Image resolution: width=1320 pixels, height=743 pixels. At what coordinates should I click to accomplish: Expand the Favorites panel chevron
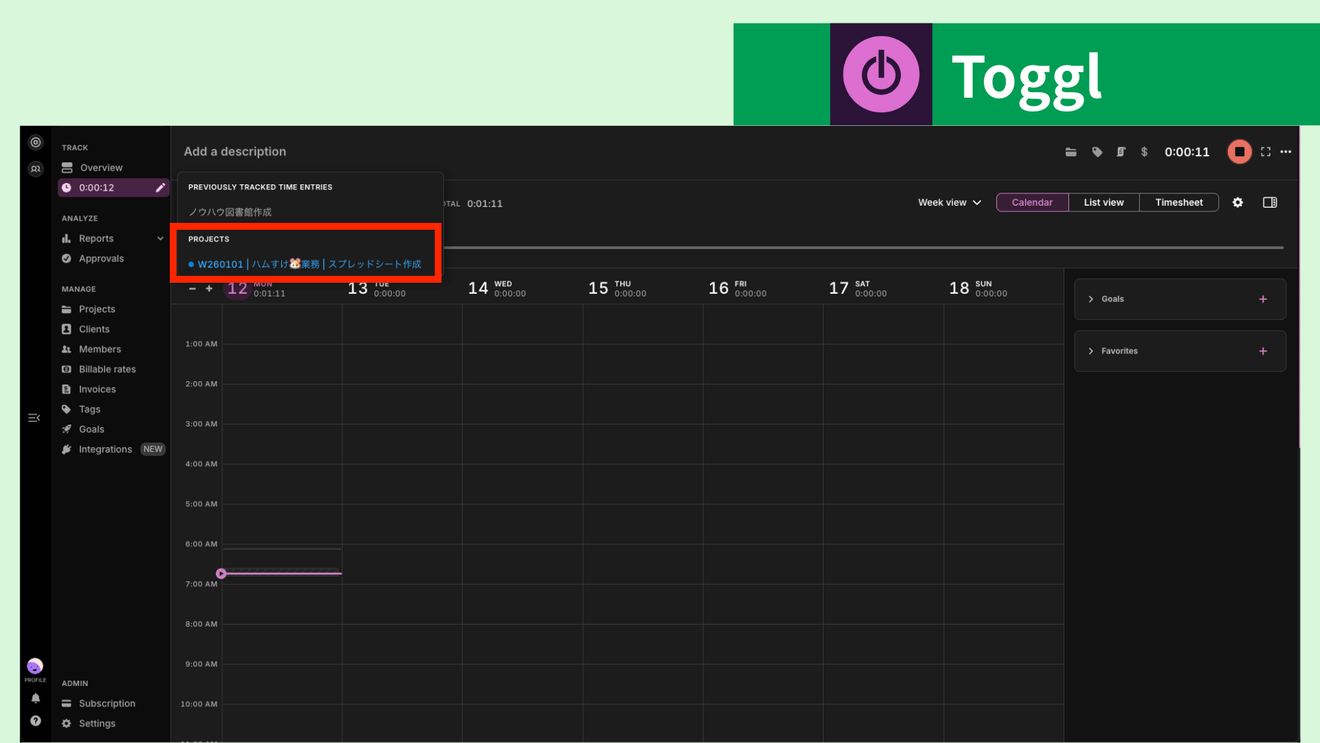(x=1091, y=351)
